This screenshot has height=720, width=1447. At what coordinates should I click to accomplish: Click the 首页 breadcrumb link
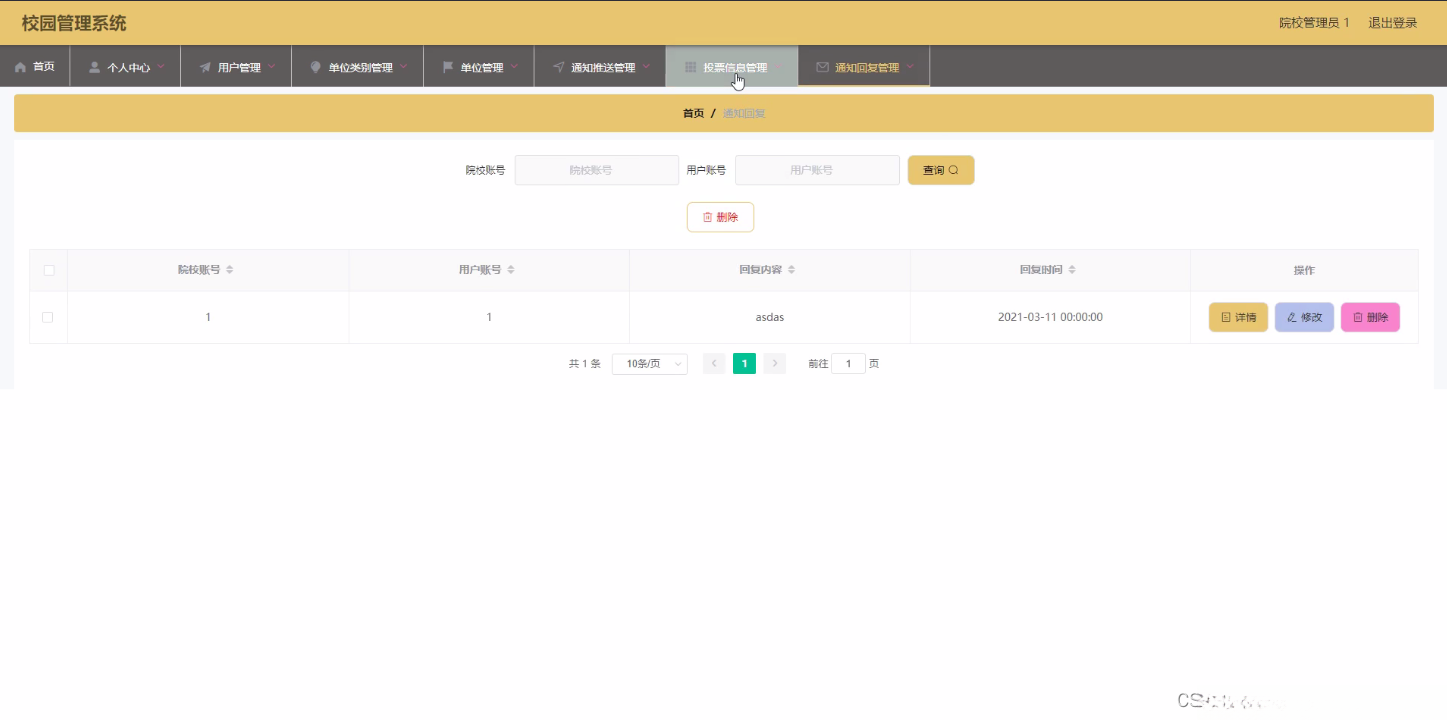point(693,113)
